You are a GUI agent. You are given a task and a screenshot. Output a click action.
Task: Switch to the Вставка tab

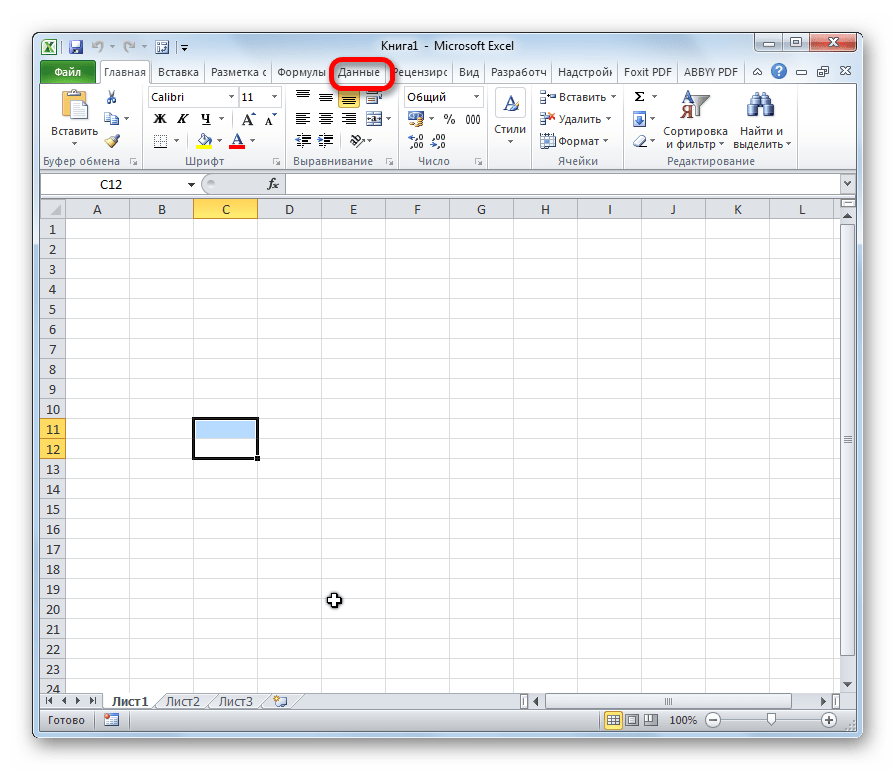178,72
